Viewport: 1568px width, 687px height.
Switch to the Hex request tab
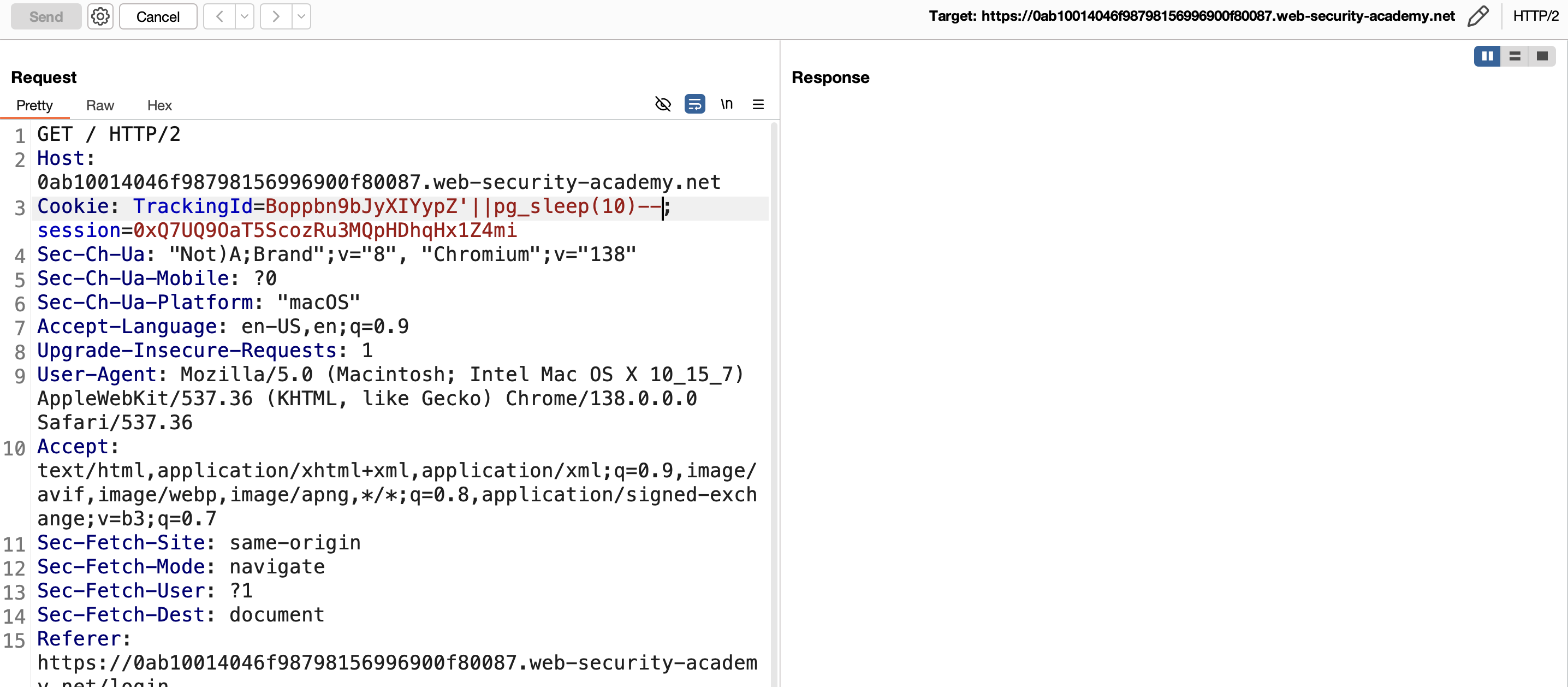click(x=159, y=105)
